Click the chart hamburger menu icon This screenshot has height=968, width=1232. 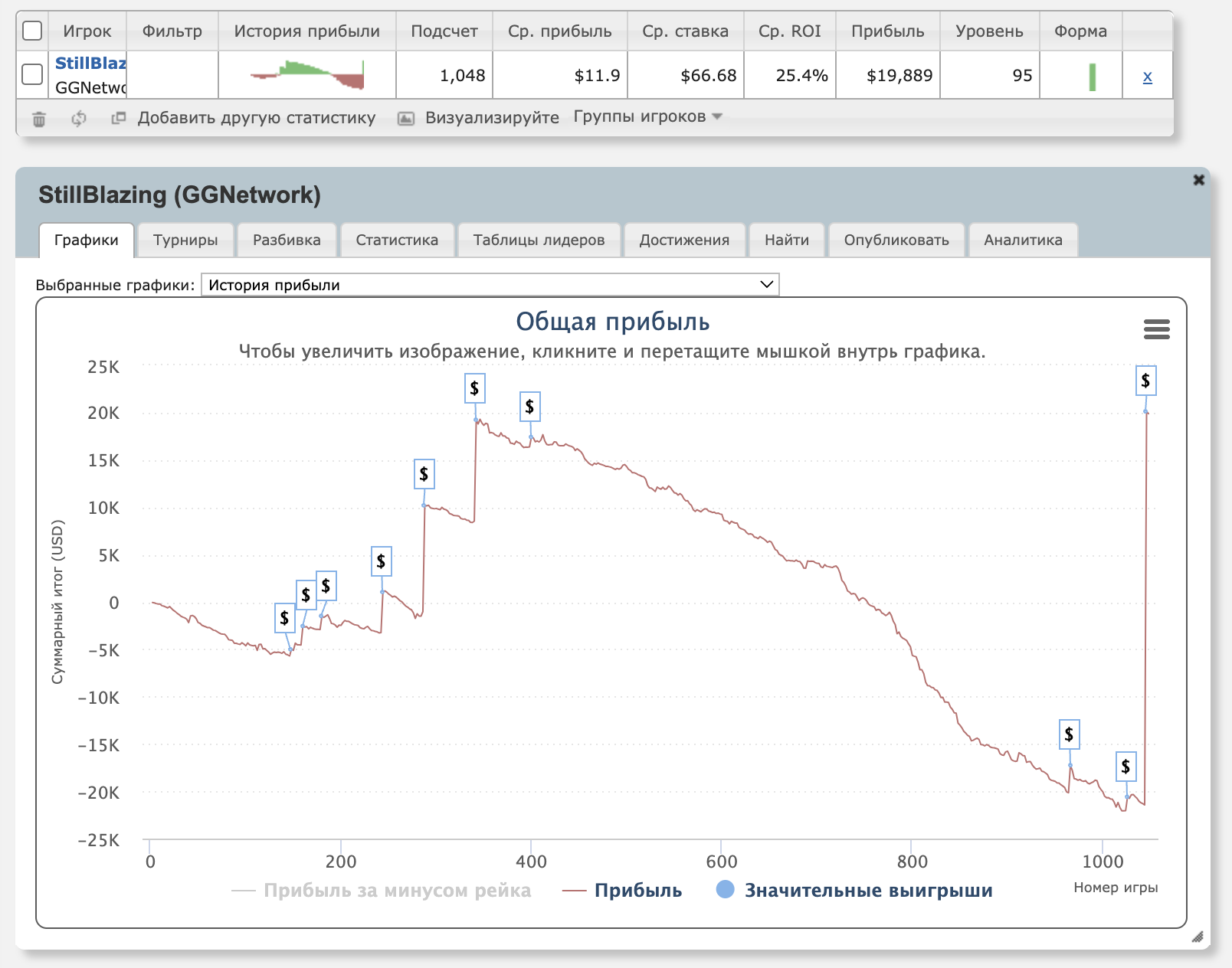tap(1156, 329)
